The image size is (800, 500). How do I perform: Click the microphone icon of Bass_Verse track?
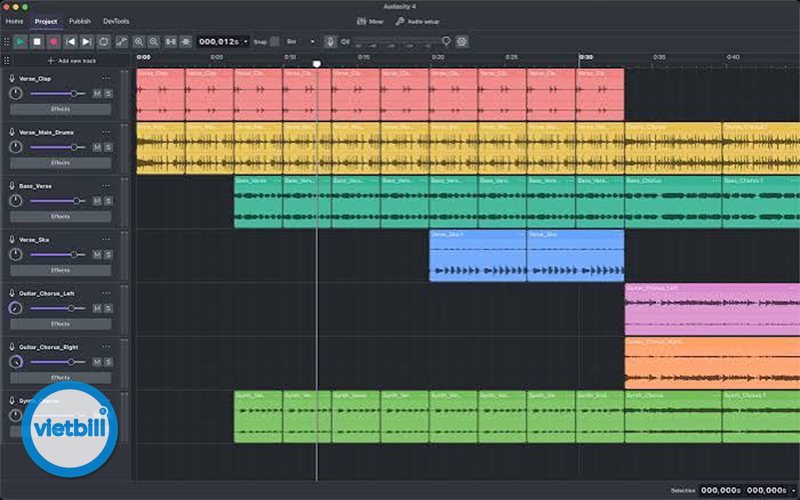coord(12,186)
